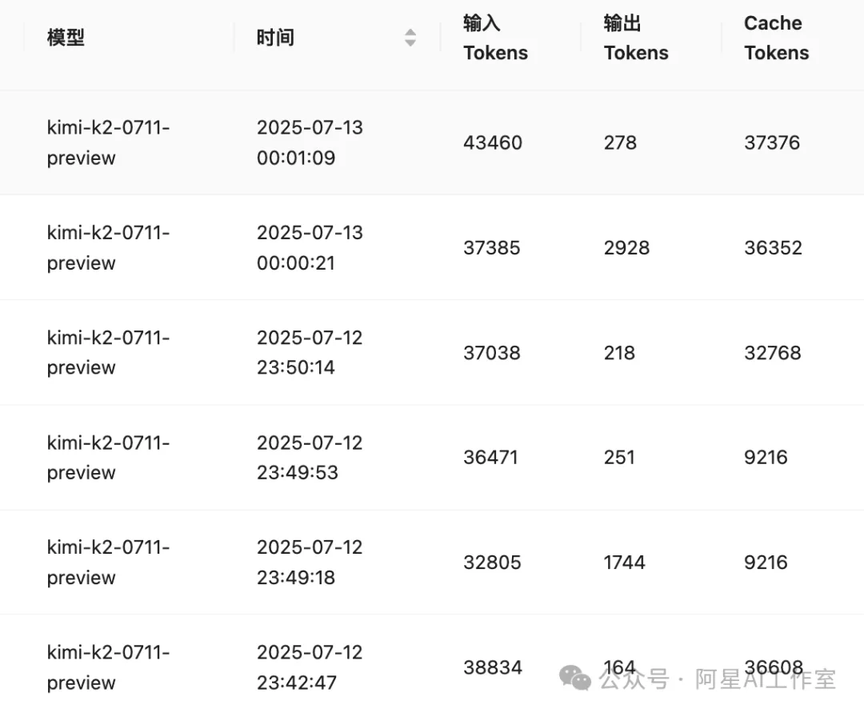Select the 输入 Tokens column header
Screen dimensions: 864x713
[x=495, y=38]
